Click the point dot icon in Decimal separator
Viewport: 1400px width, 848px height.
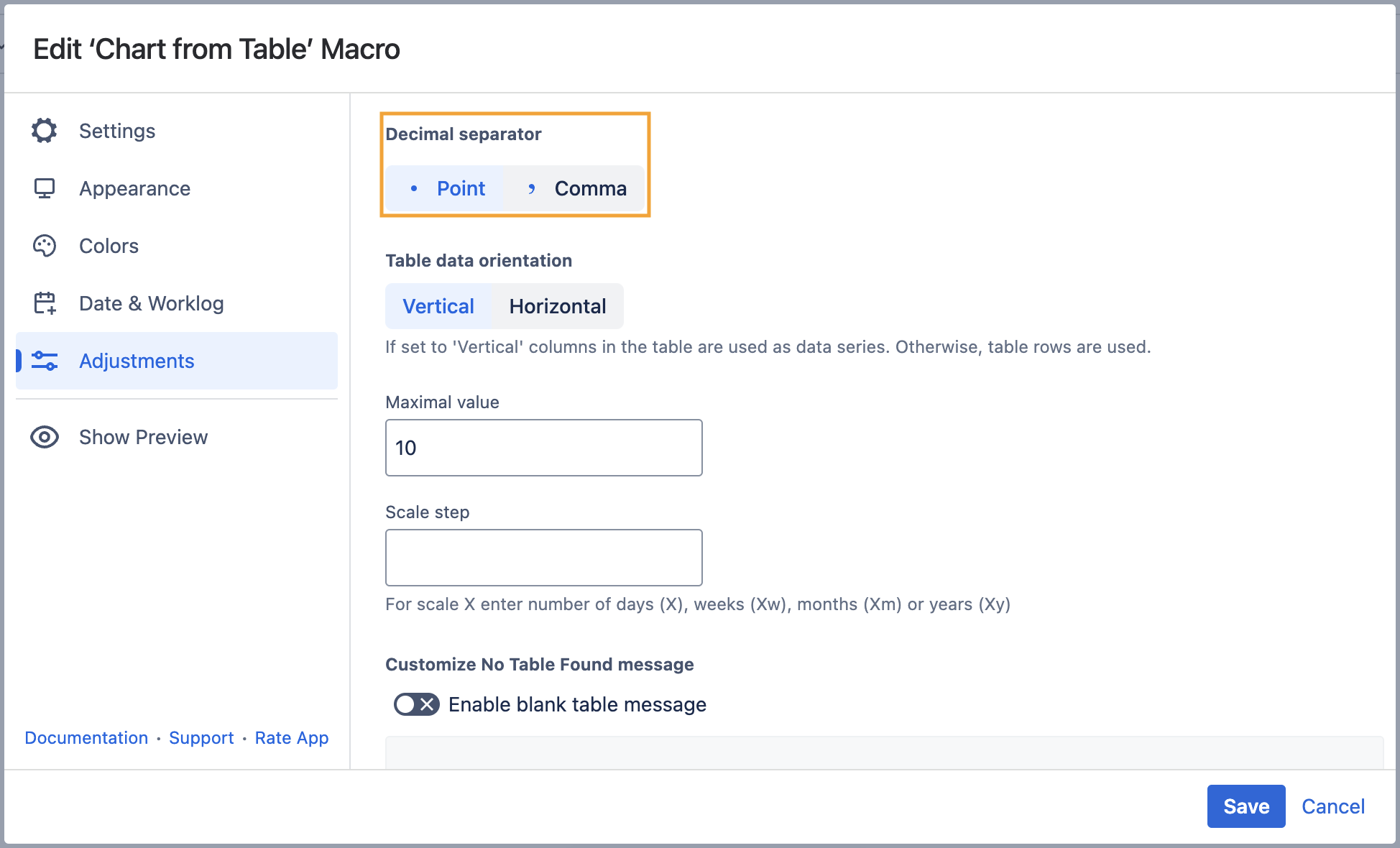coord(413,188)
